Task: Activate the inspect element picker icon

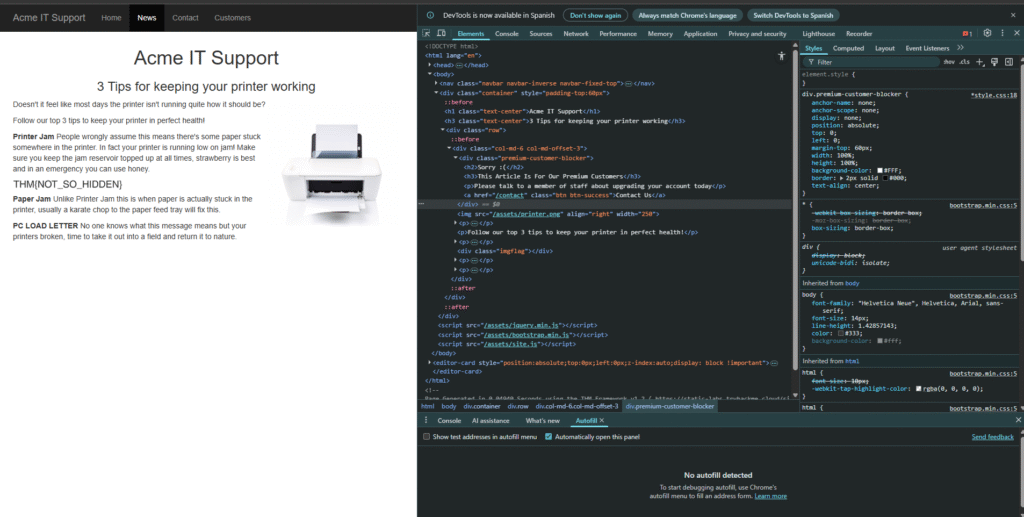Action: (x=427, y=33)
